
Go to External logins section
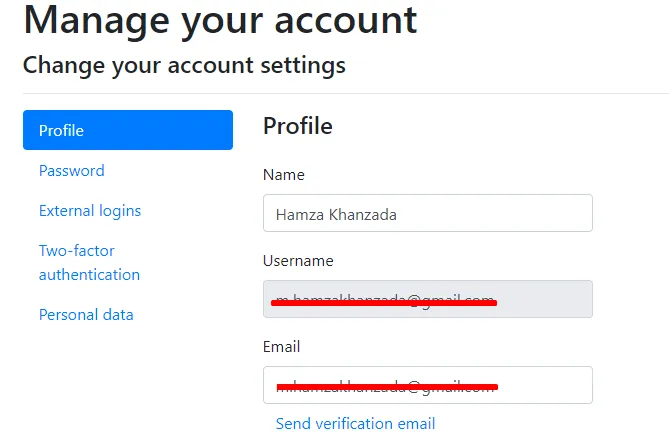(x=90, y=211)
